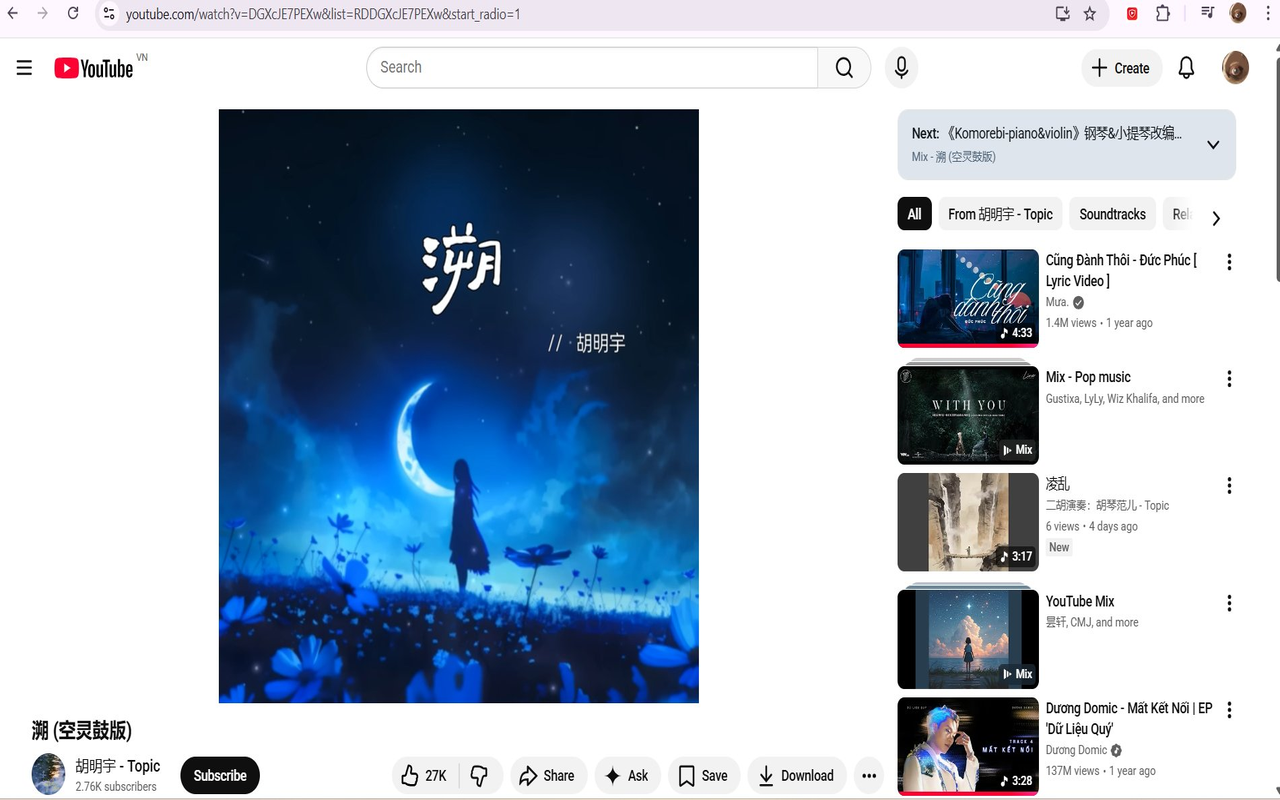The height and width of the screenshot is (800, 1280).
Task: Download the video
Action: (x=797, y=776)
